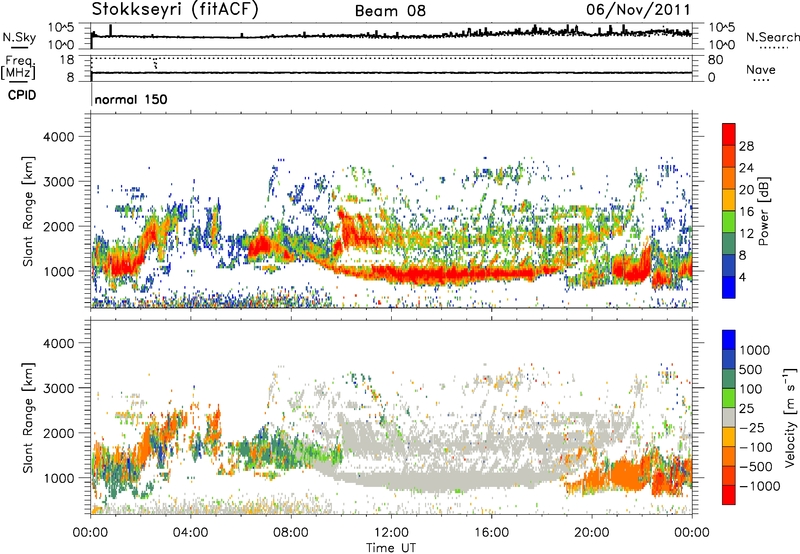Click "1000" range tick in power panel
Image resolution: width=800 pixels, height=554 pixels.
[59, 271]
